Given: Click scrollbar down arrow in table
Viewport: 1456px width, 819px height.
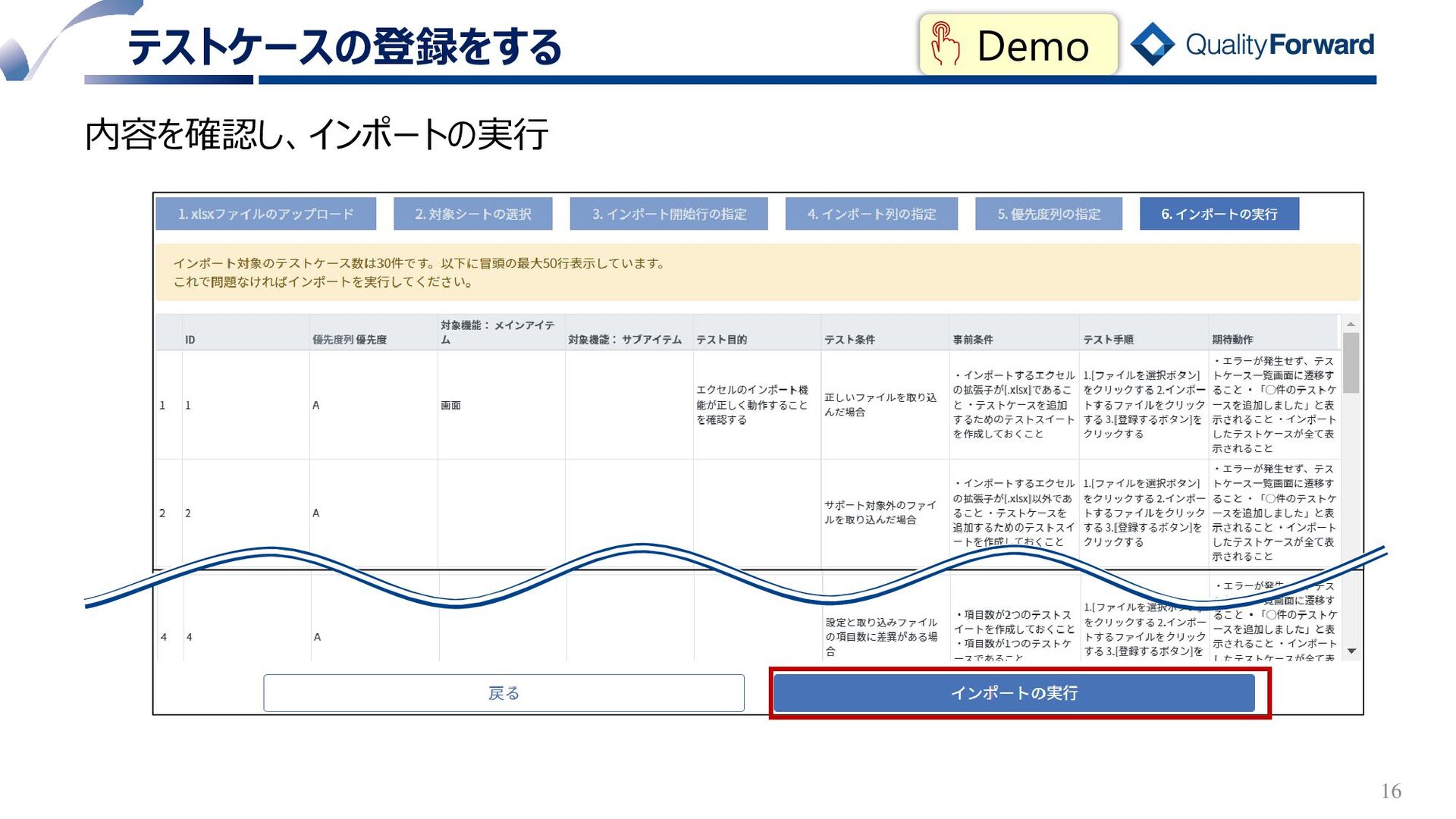Looking at the screenshot, I should coord(1351,651).
